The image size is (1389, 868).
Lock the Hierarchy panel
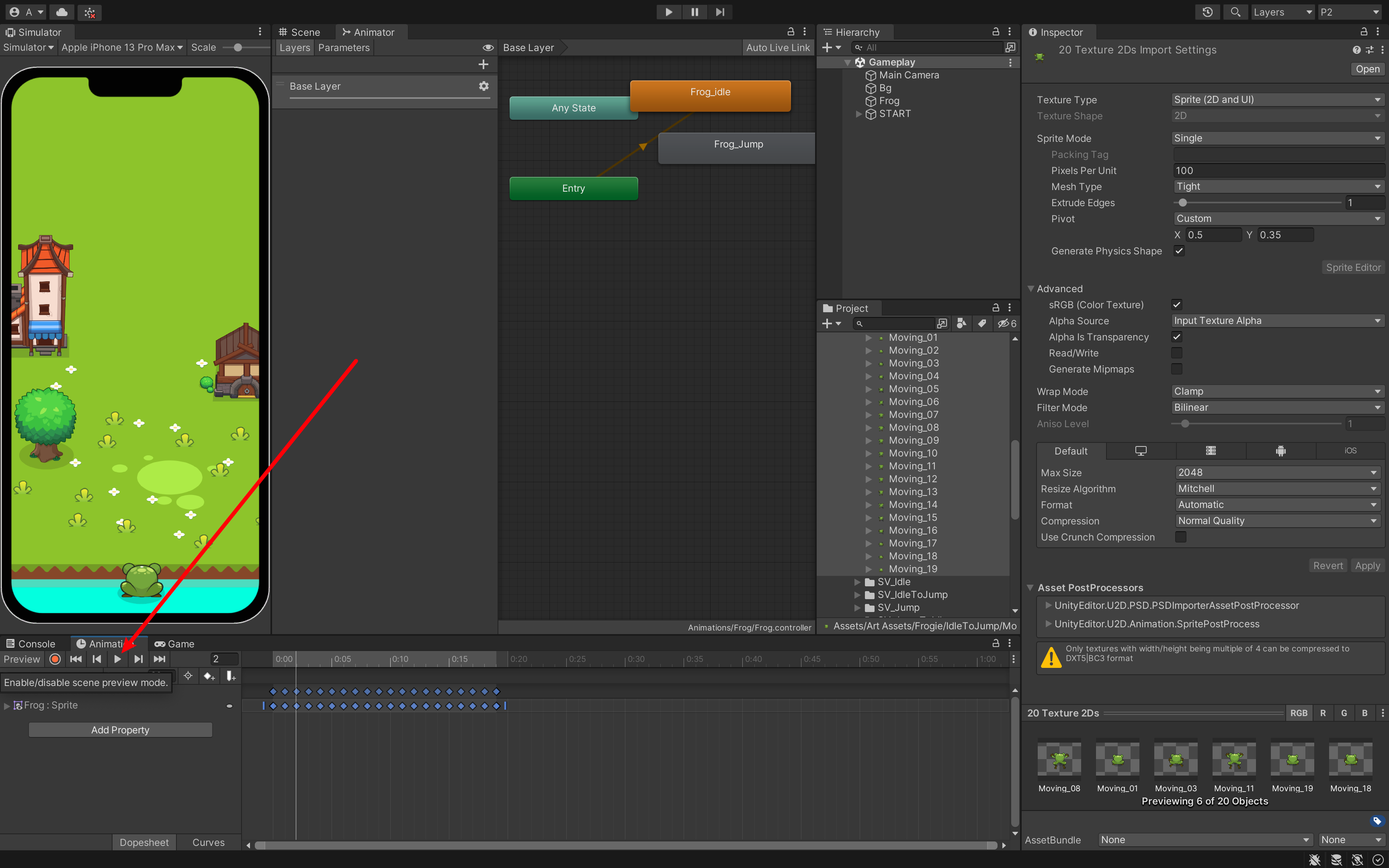(x=996, y=32)
